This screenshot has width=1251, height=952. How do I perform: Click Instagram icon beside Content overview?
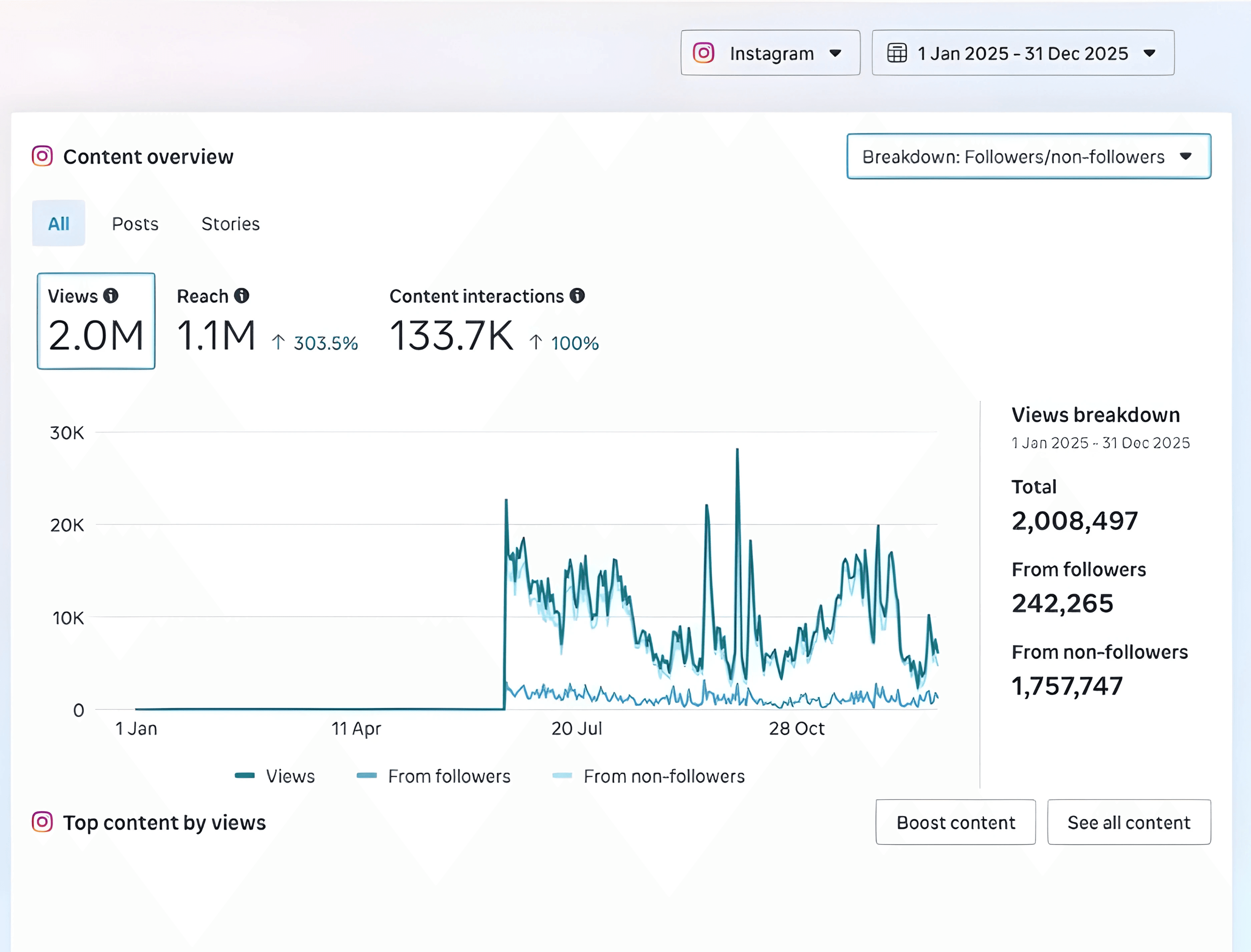click(42, 156)
